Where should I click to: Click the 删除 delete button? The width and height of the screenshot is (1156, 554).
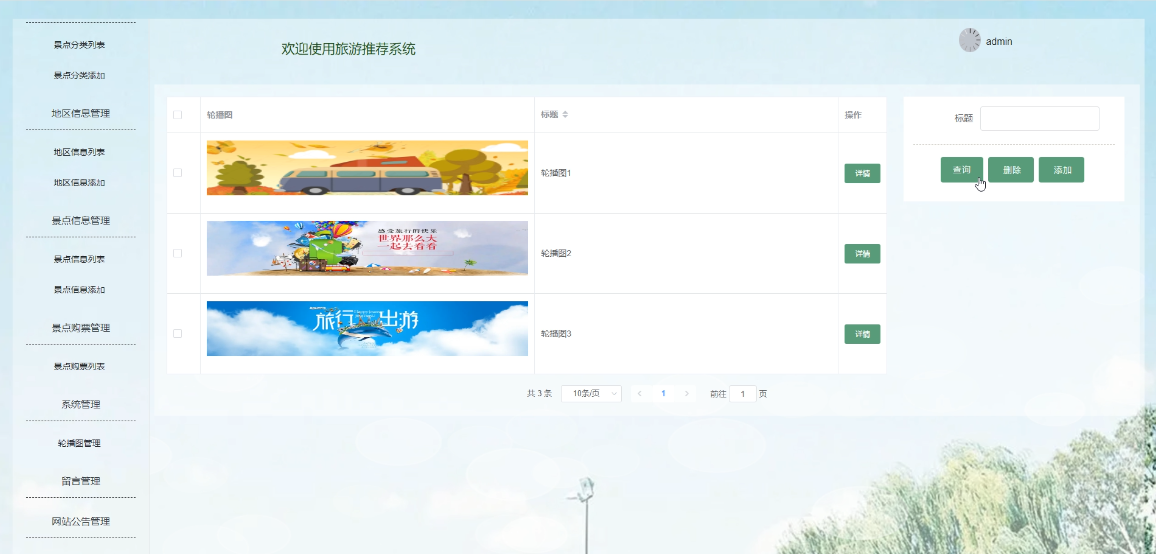click(1011, 170)
